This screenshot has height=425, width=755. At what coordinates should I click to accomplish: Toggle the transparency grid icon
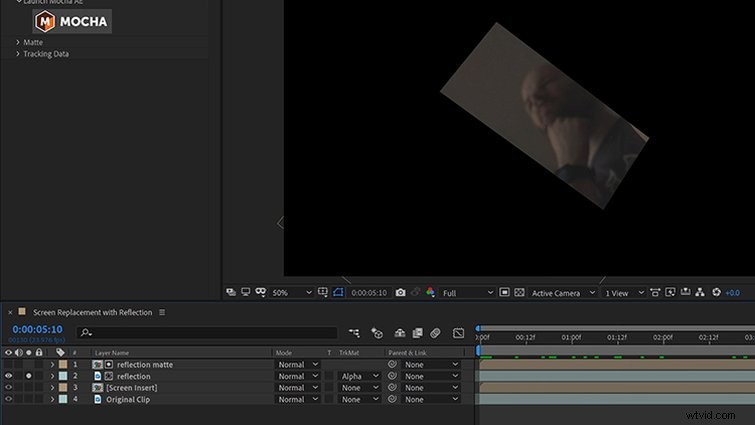pyautogui.click(x=519, y=292)
